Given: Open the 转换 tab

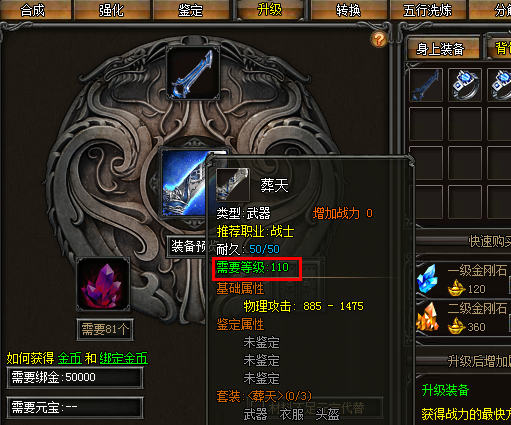Looking at the screenshot, I should [348, 10].
